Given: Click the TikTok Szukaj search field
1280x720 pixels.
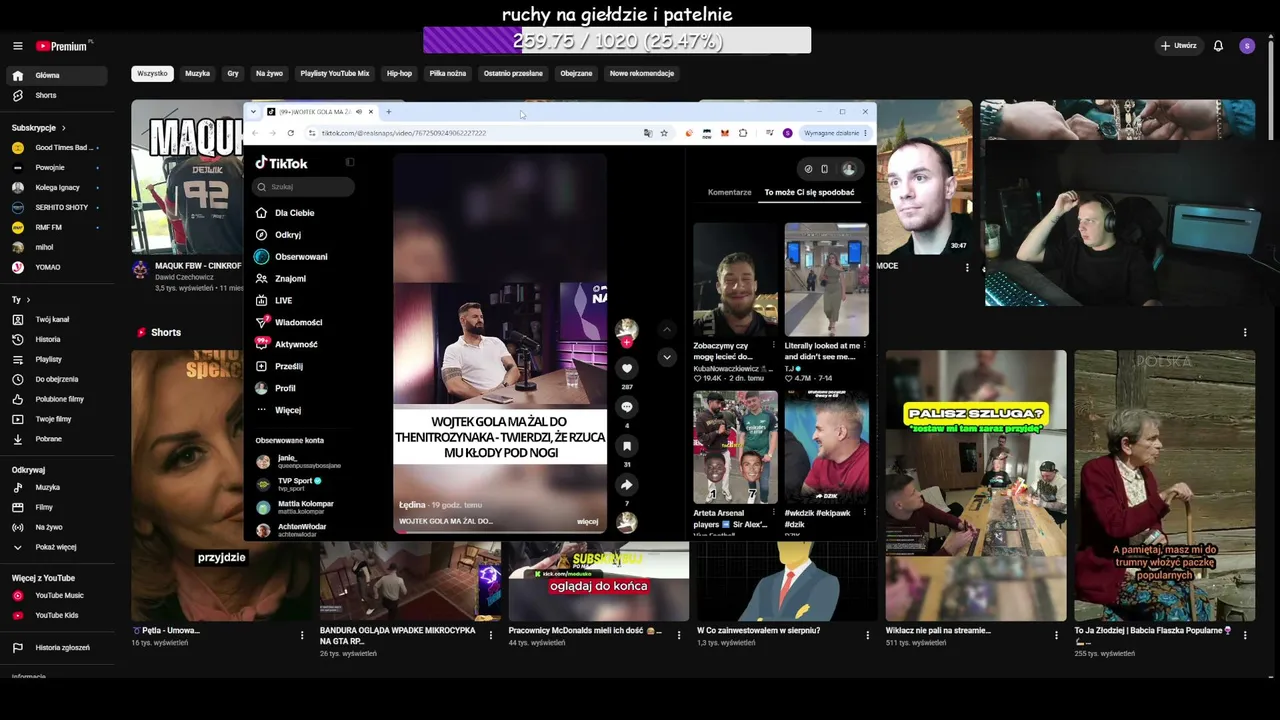Looking at the screenshot, I should click(304, 187).
